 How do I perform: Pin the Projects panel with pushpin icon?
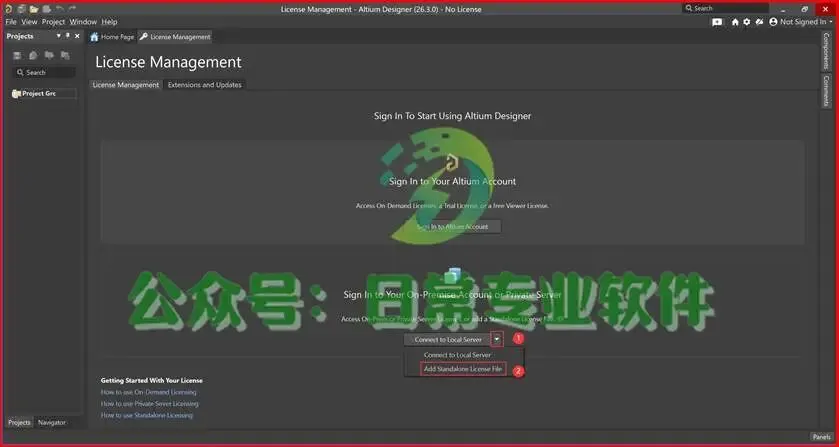pos(68,36)
